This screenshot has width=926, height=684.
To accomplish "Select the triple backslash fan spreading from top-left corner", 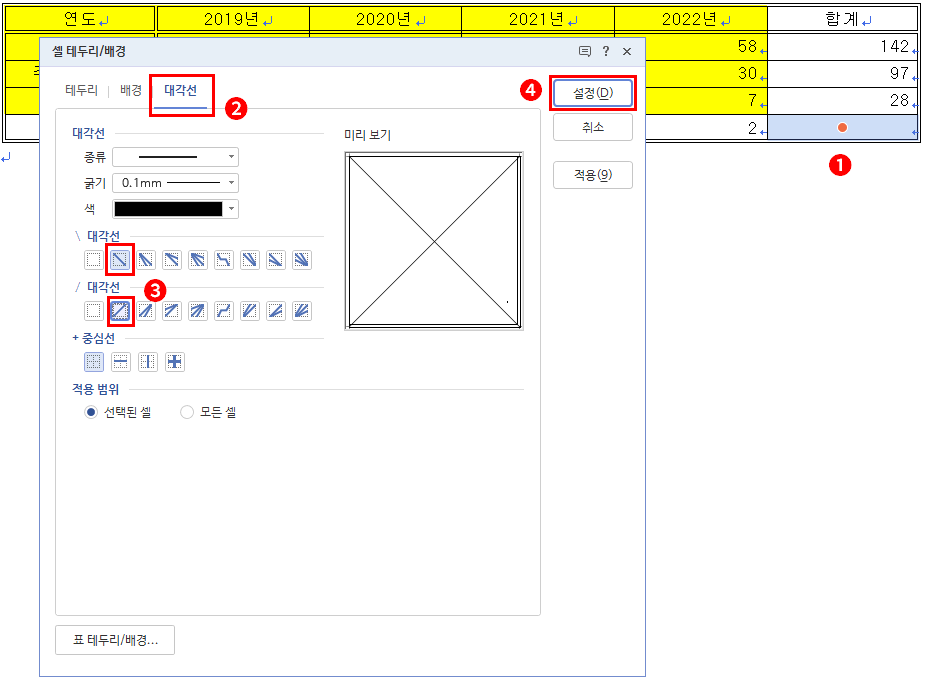I will point(198,260).
